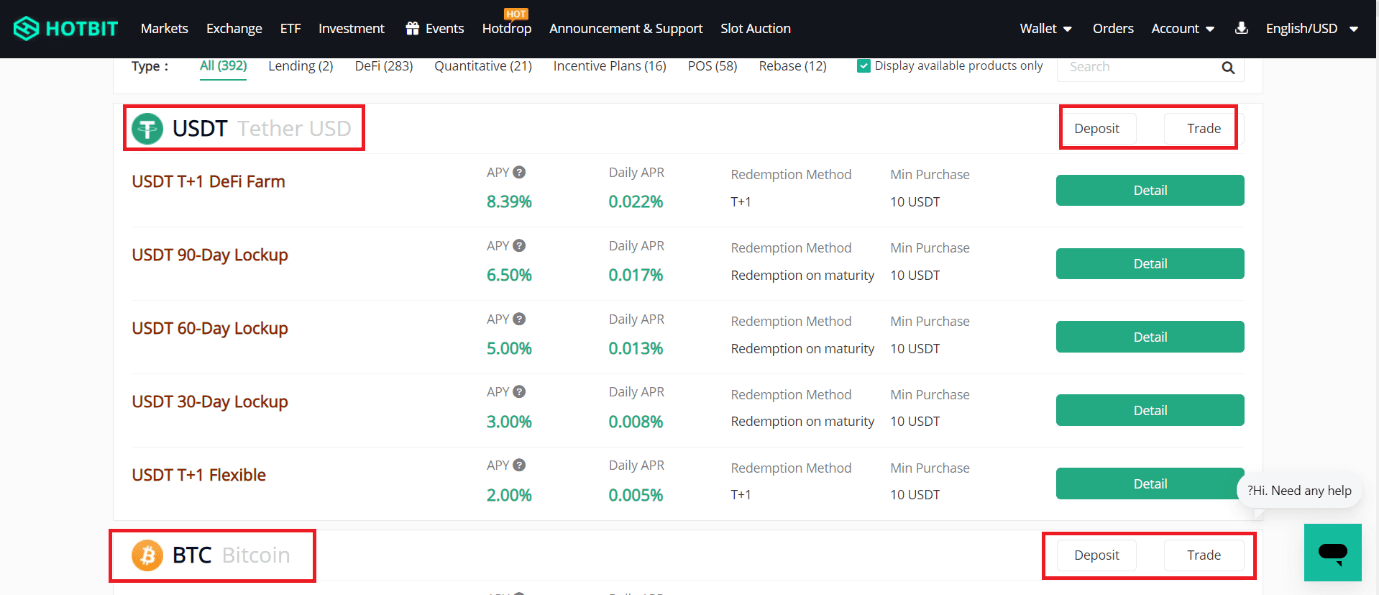Screen dimensions: 1379x595
Task: Open the Slot Auction page
Action: pos(756,28)
